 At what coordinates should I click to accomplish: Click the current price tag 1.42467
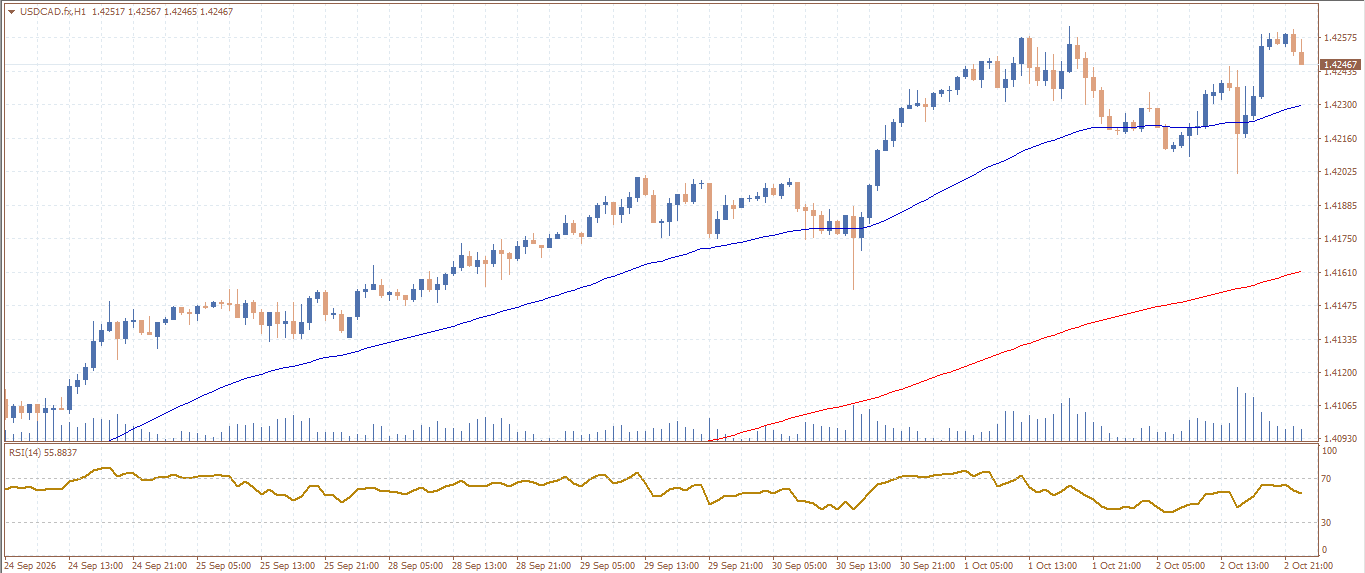pyautogui.click(x=1340, y=64)
